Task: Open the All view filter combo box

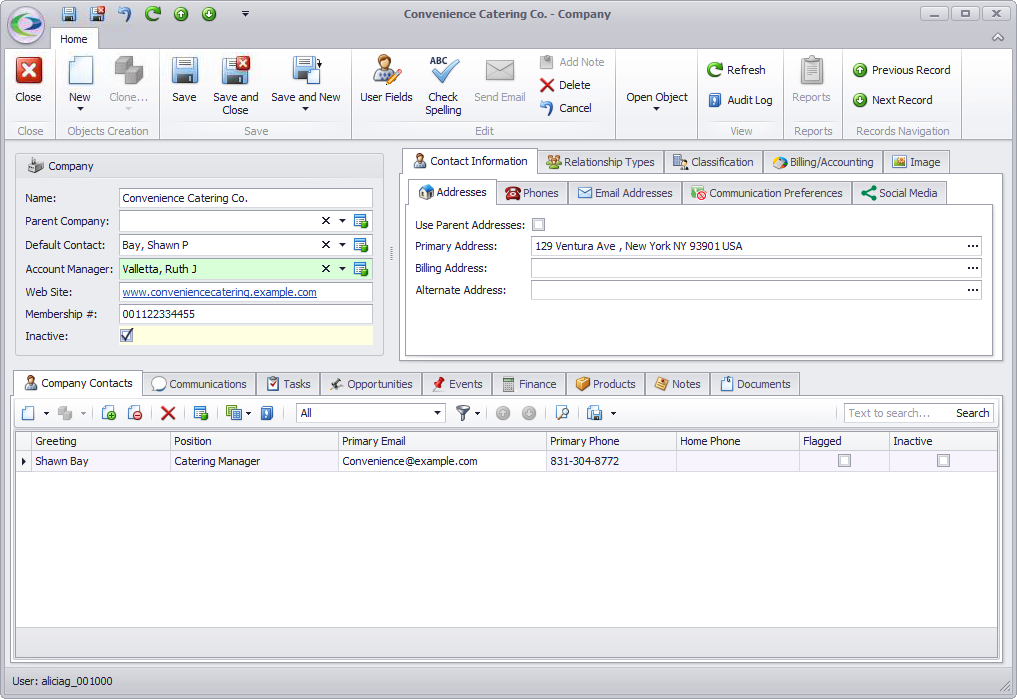Action: click(x=371, y=413)
